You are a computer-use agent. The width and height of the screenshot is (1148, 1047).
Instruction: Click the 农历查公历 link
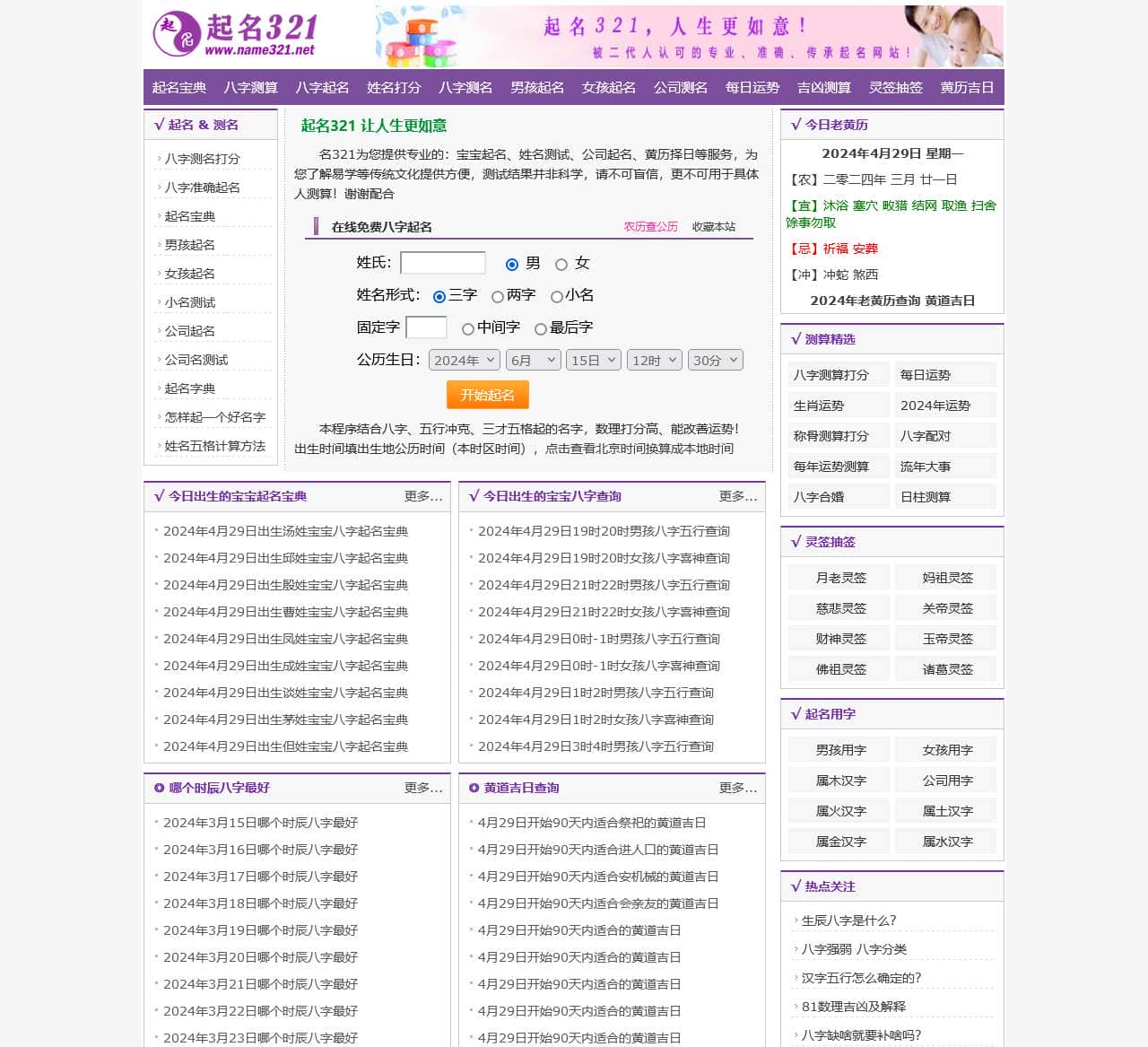click(x=650, y=227)
